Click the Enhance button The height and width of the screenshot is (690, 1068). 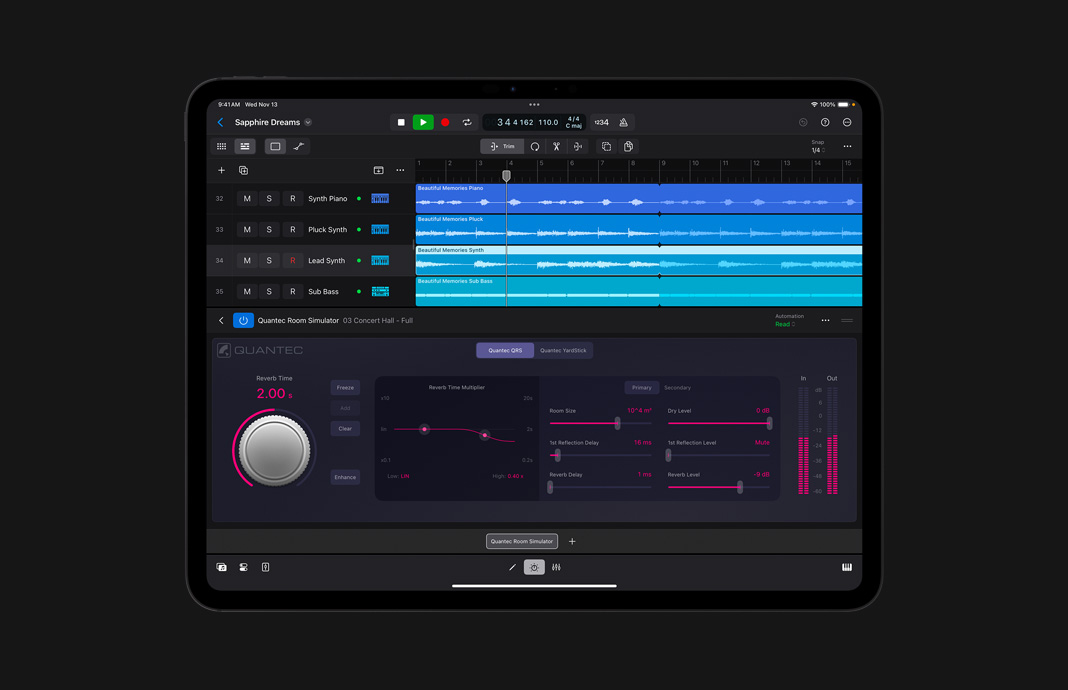(x=345, y=477)
